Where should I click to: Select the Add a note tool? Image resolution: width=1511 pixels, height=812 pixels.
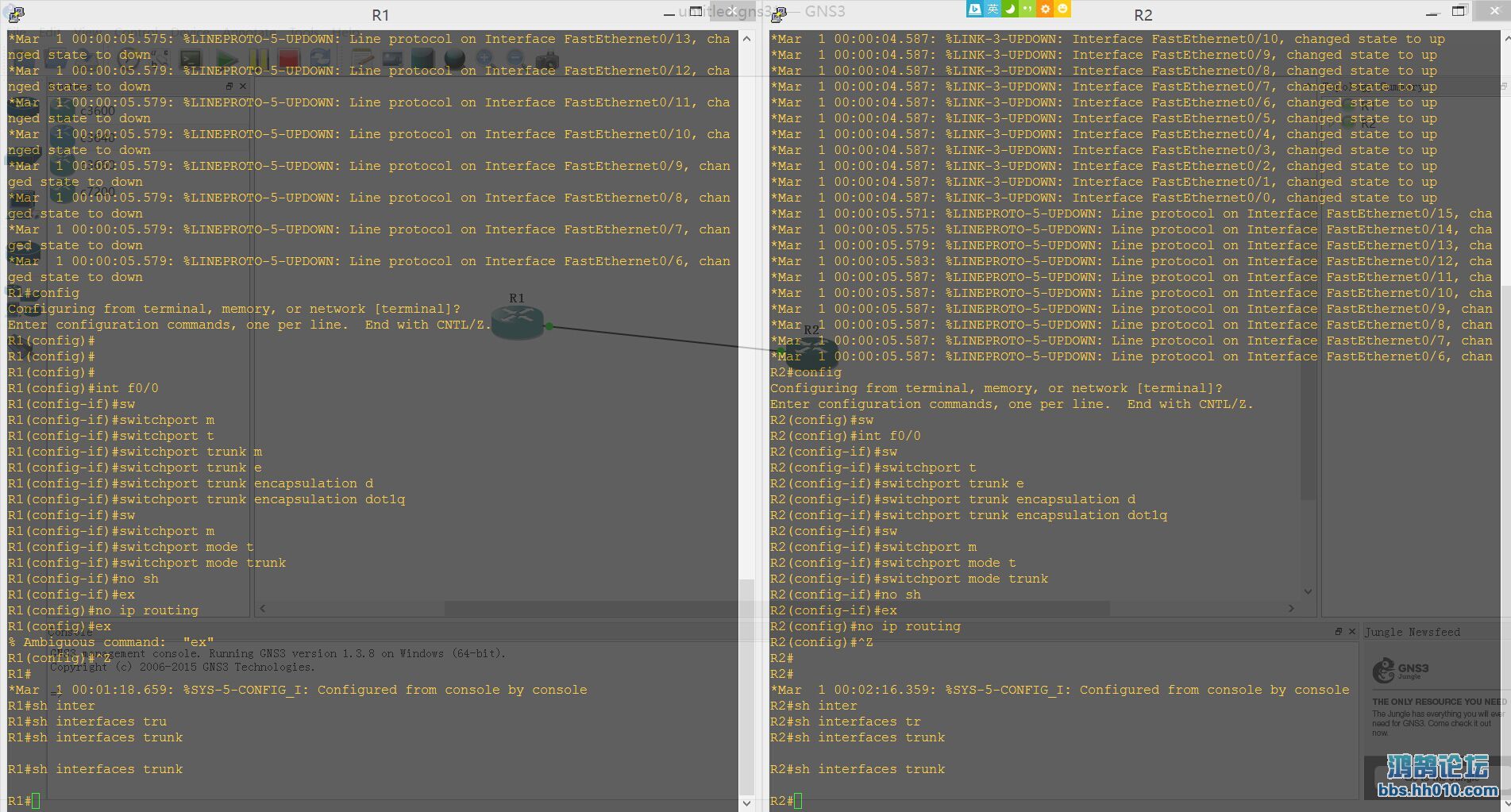pyautogui.click(x=362, y=59)
